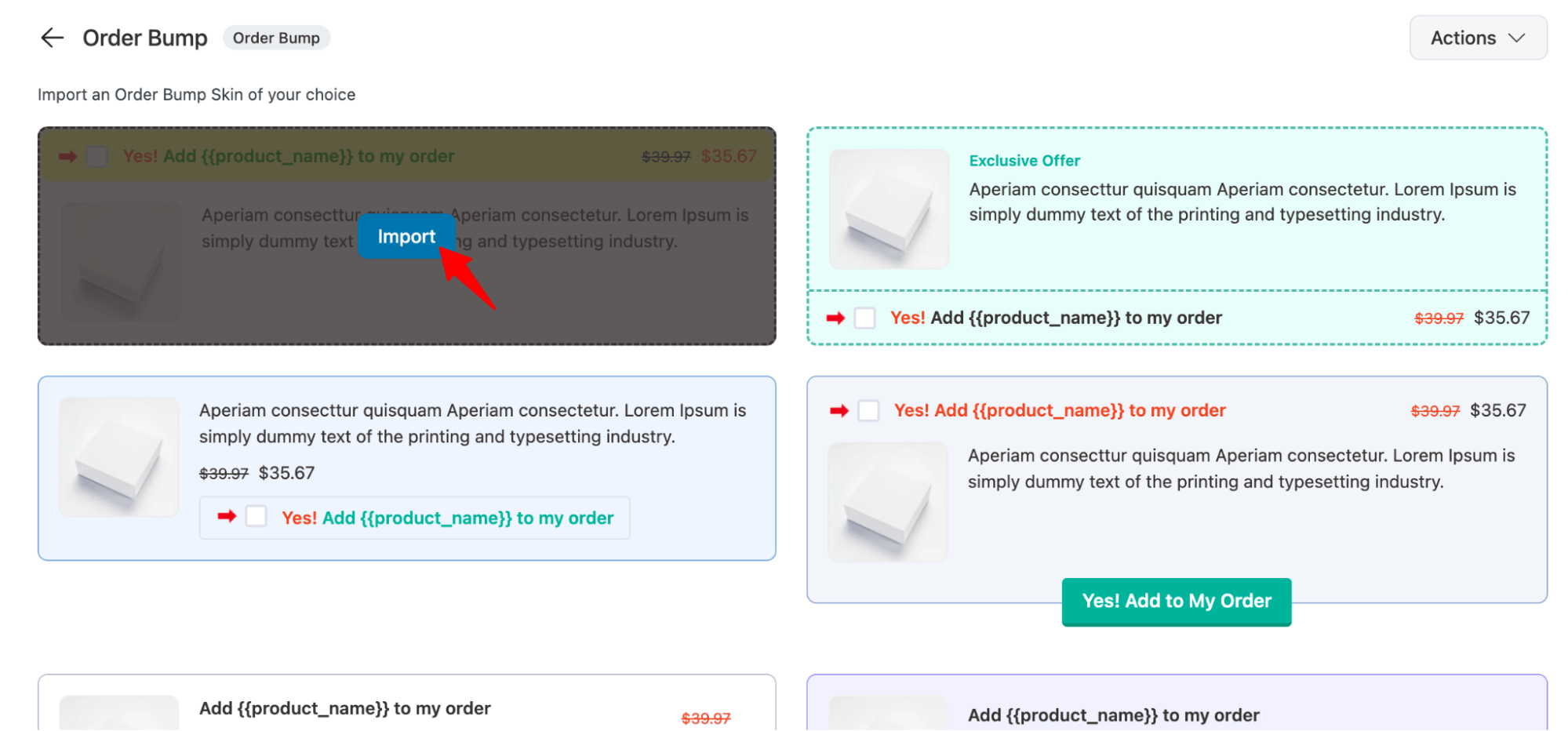Viewport: 1568px width, 731px height.
Task: Click the Exclusive Offer heading text
Action: (x=1024, y=160)
